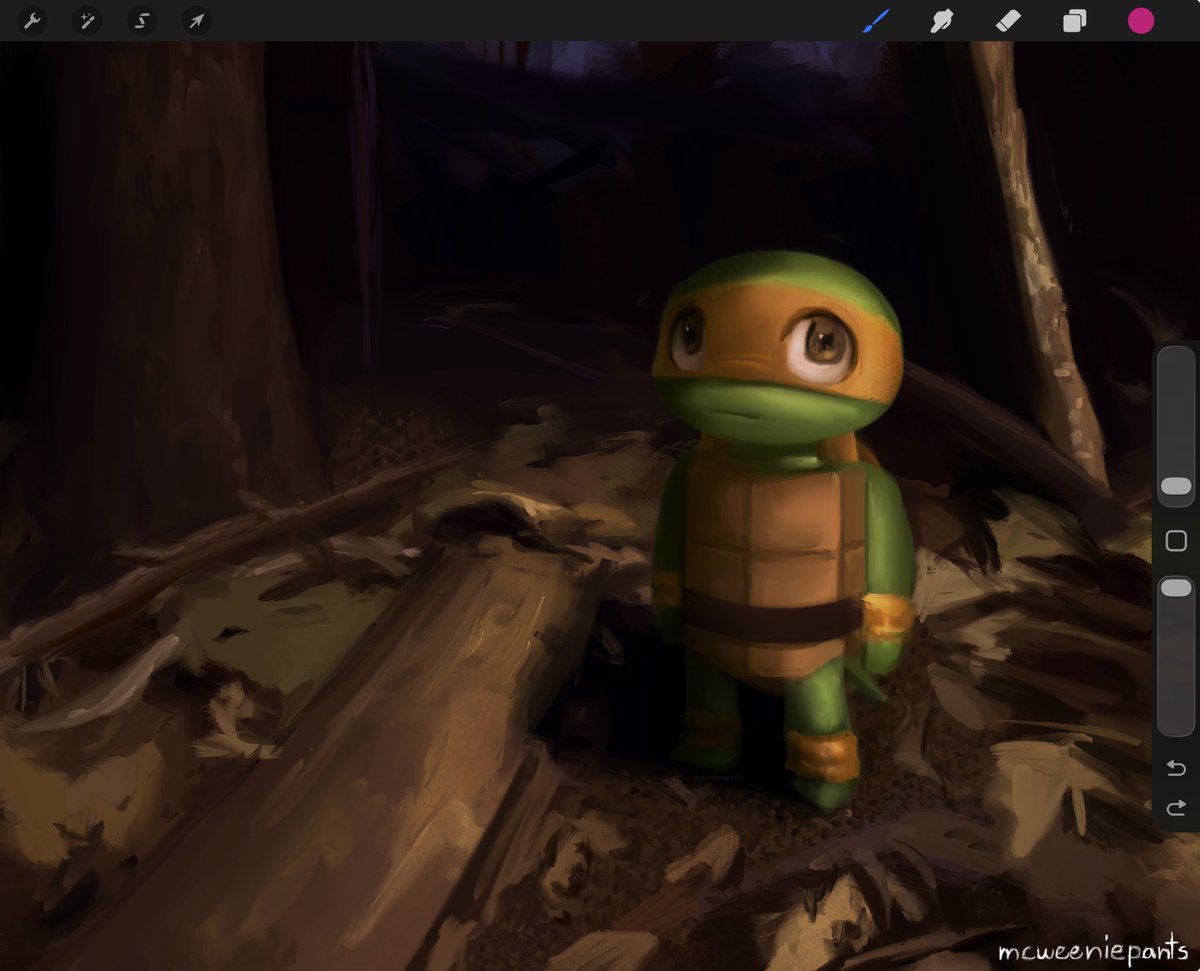
Task: Adjust the brush opacity slider handle
Action: coord(1176,587)
